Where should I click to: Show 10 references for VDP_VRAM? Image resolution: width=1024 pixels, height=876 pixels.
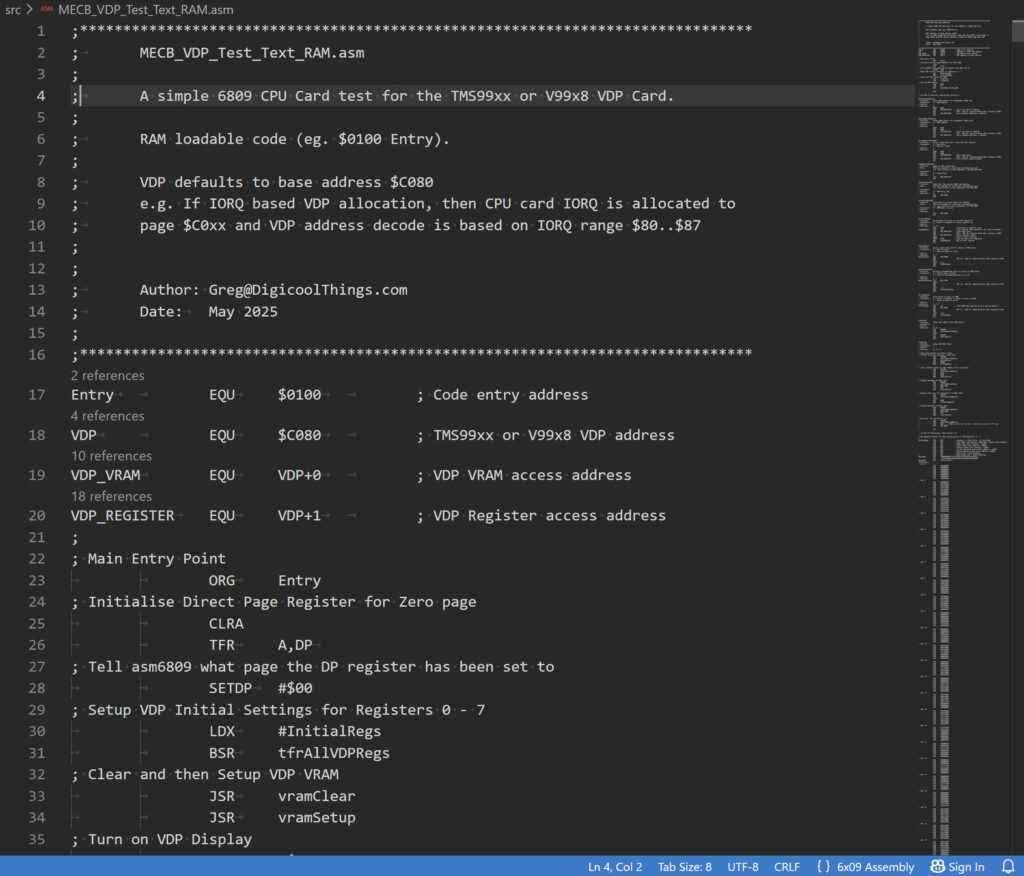point(111,456)
